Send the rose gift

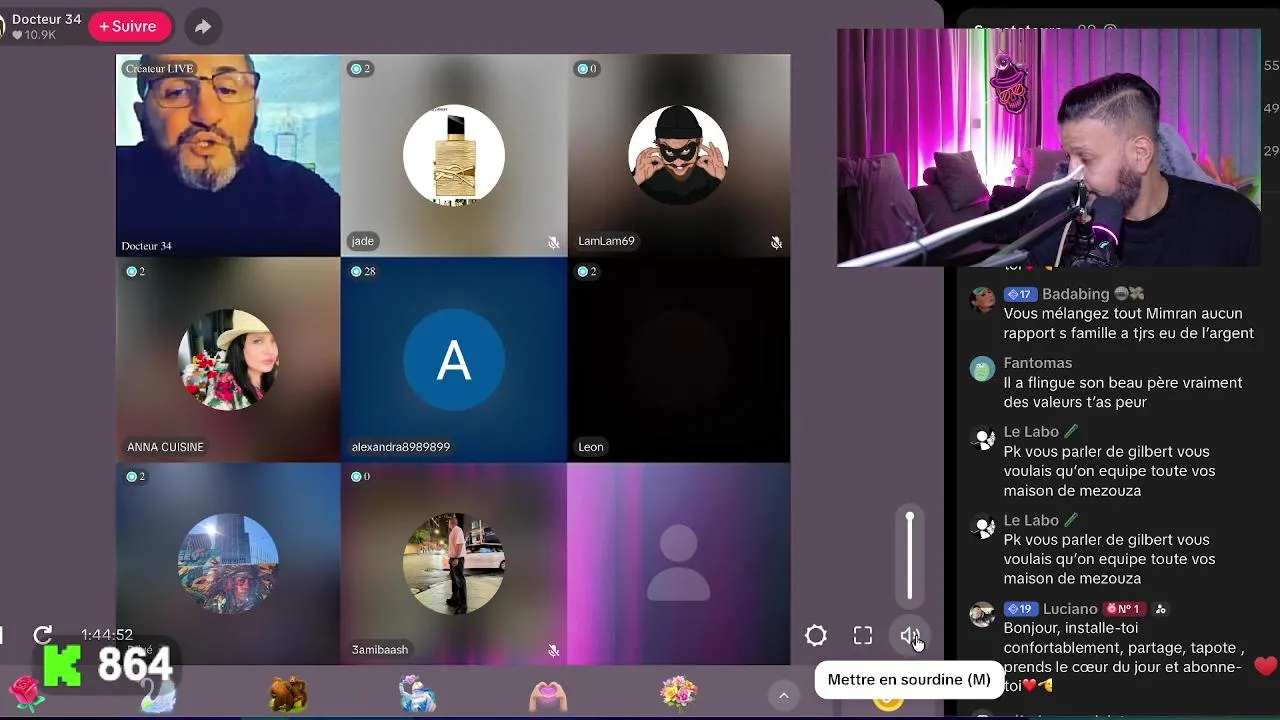click(26, 693)
